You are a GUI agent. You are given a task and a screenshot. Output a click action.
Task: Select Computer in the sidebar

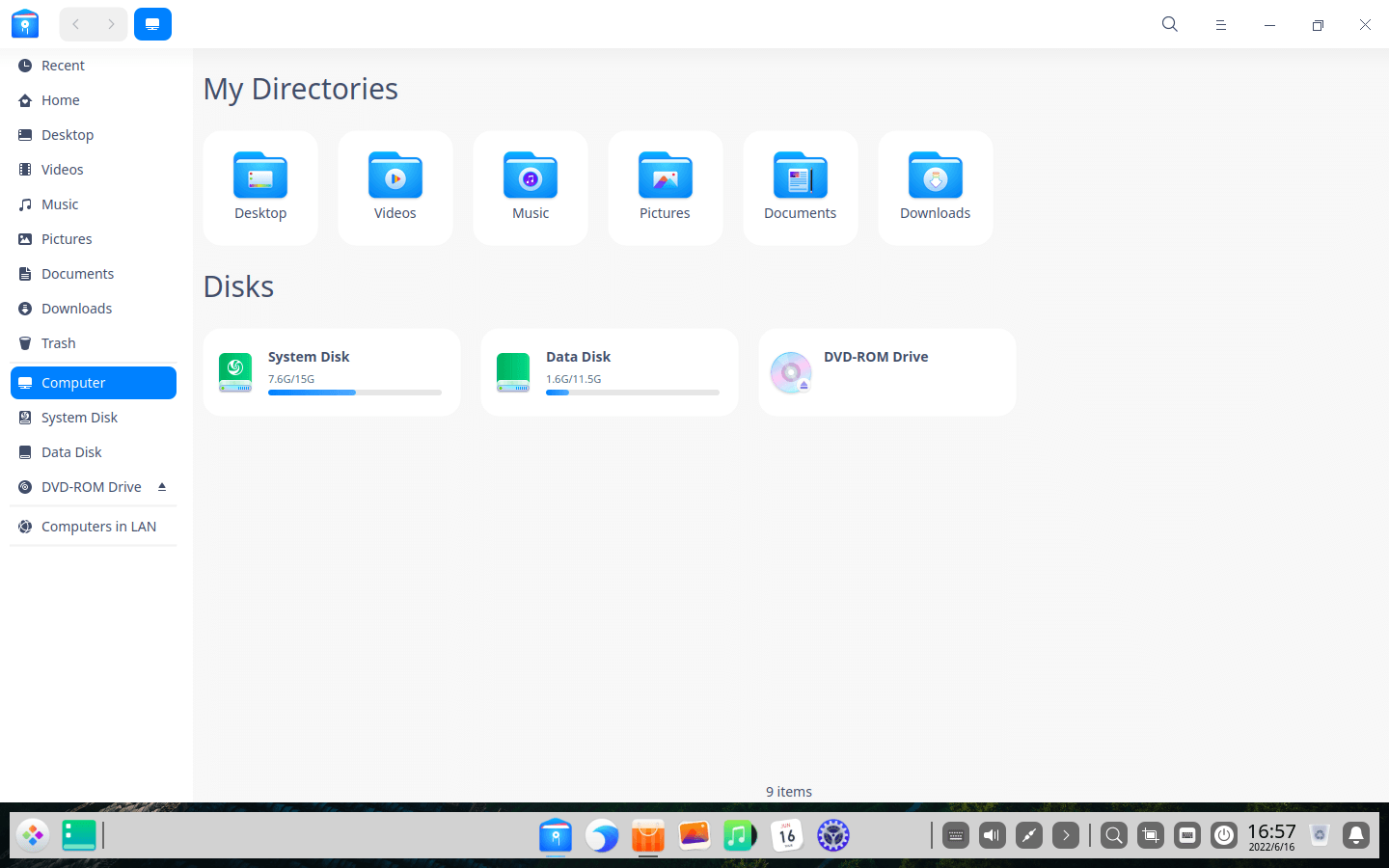tap(94, 383)
